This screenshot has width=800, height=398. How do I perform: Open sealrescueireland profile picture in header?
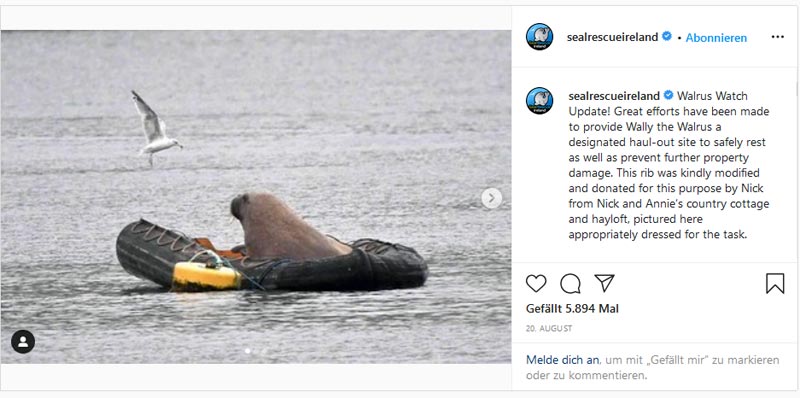pyautogui.click(x=539, y=37)
